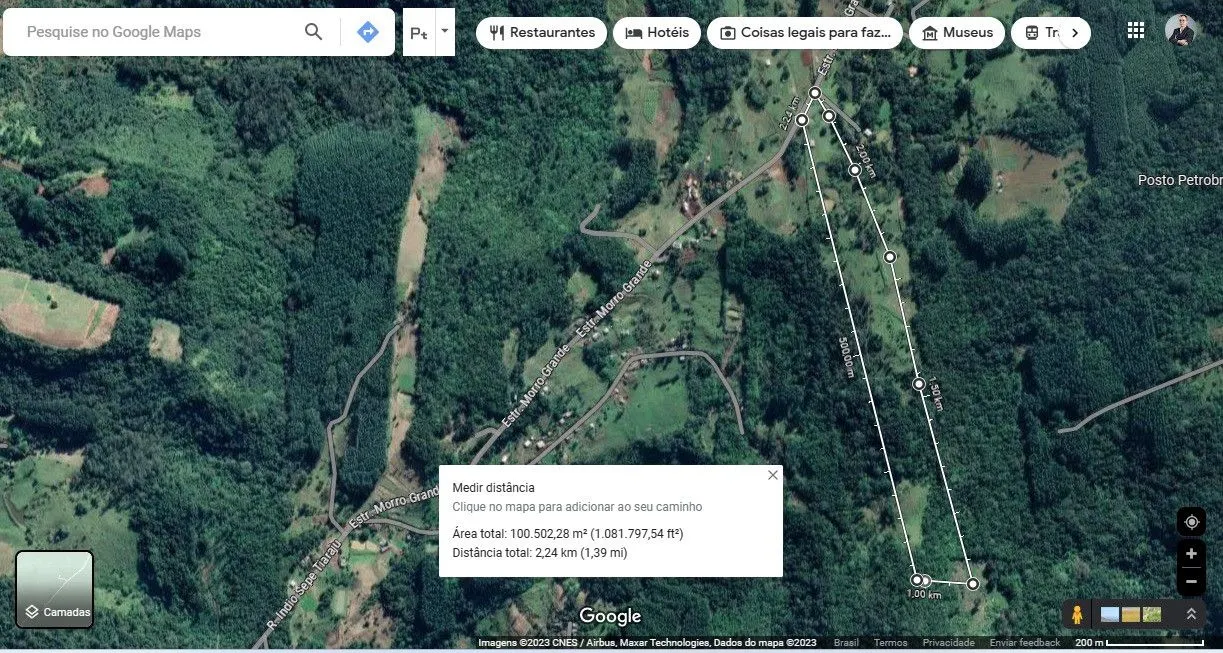
Task: Open the third street-level photo thumbnail
Action: pos(1152,614)
